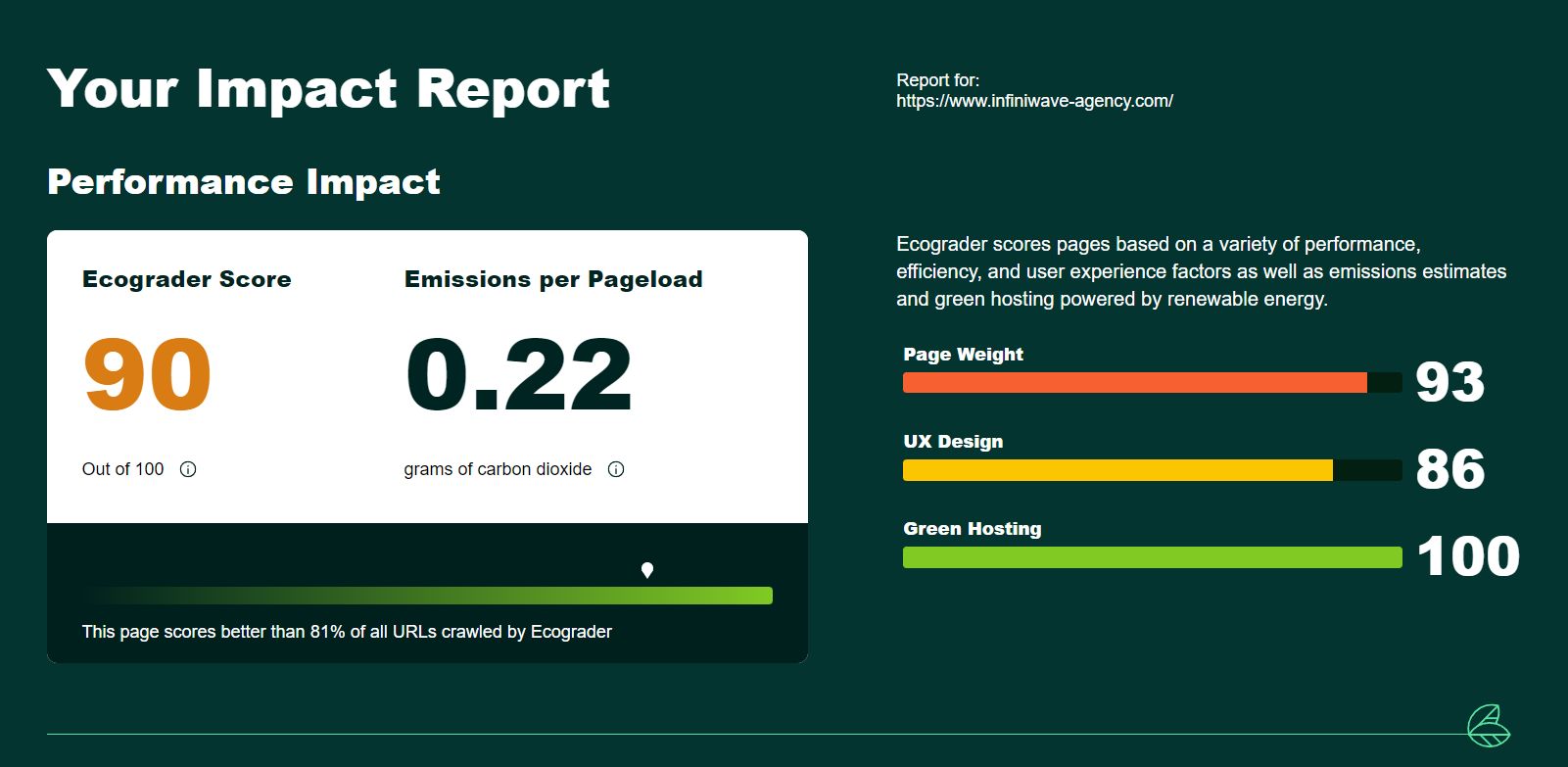Click the Page Weight score of 93
1568x767 pixels.
pos(1449,382)
